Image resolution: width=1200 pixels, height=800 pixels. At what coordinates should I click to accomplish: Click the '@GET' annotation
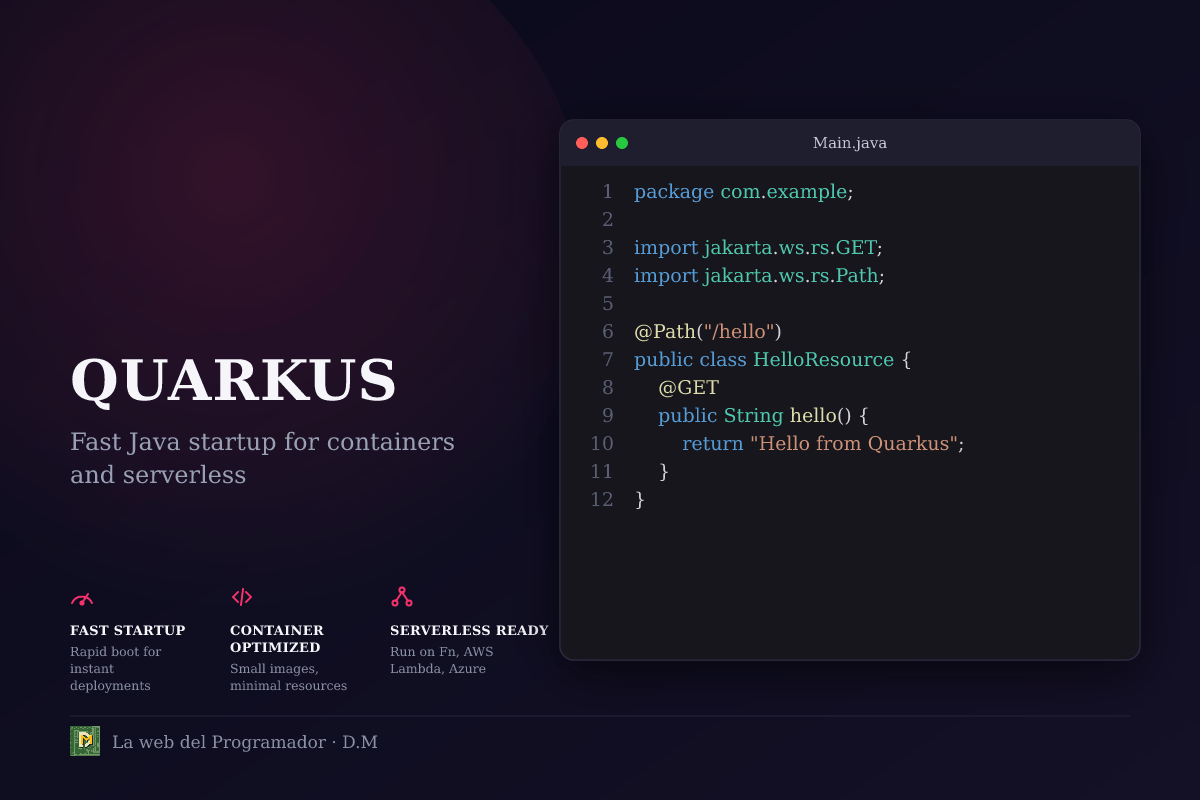click(688, 388)
